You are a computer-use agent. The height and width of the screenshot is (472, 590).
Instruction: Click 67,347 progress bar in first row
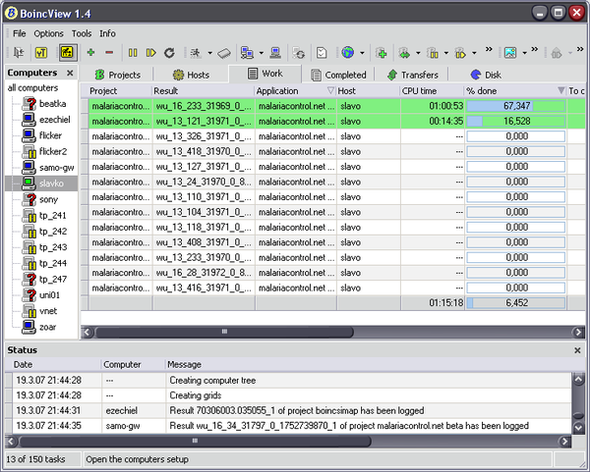tap(516, 106)
